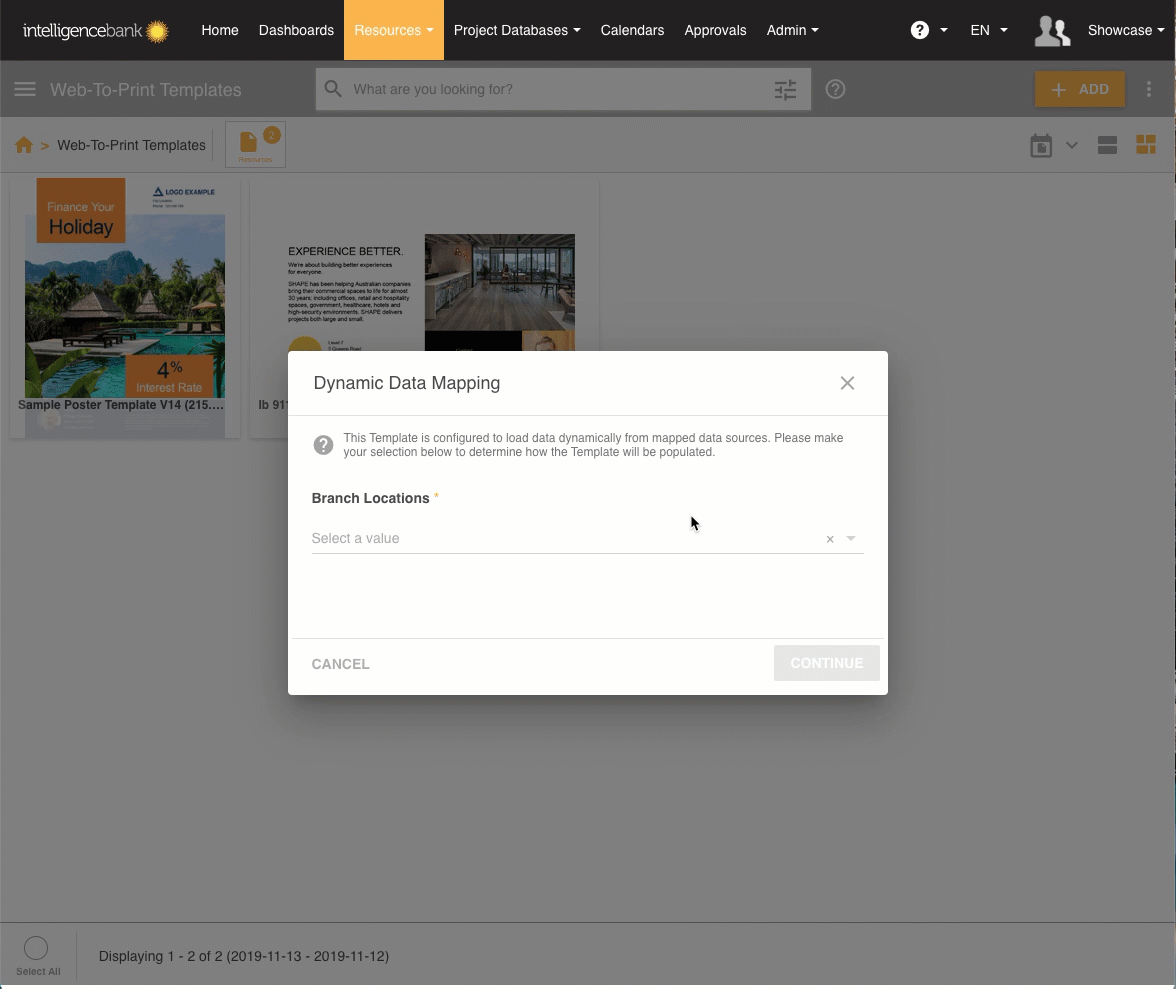
Task: Click the Continue button
Action: (826, 663)
